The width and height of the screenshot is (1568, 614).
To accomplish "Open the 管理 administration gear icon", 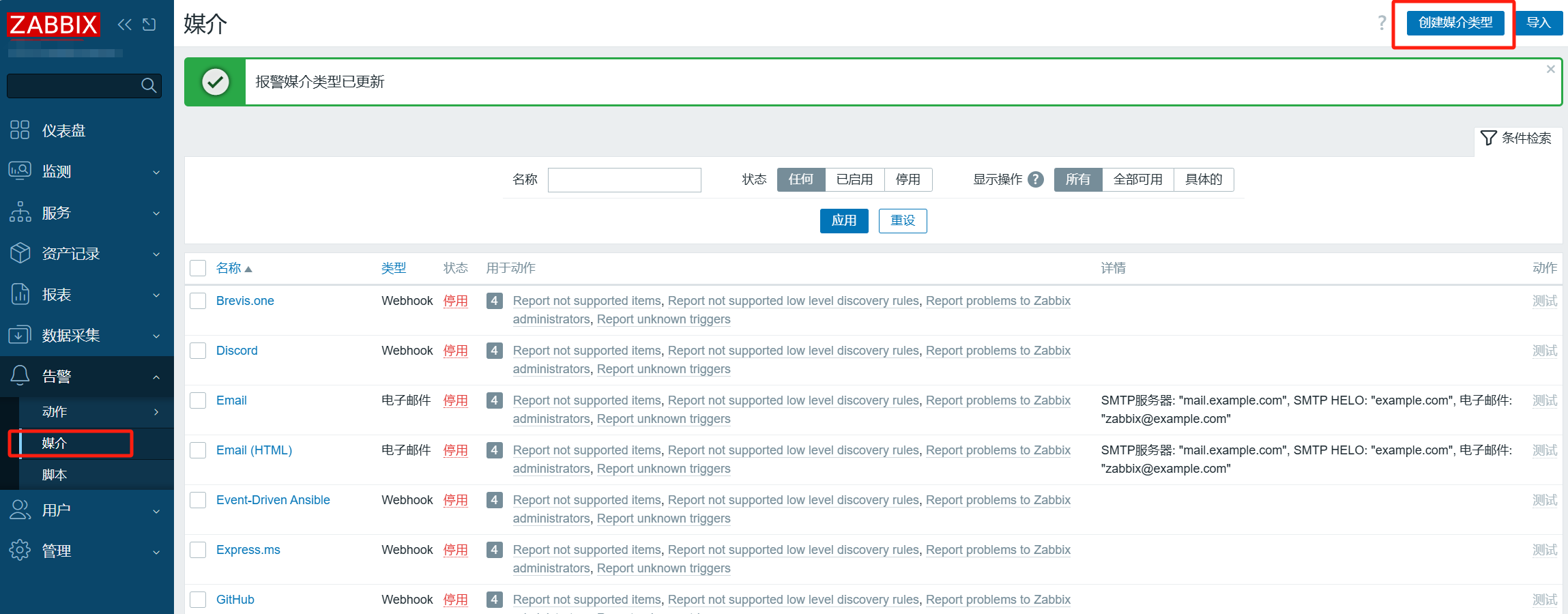I will [x=20, y=551].
